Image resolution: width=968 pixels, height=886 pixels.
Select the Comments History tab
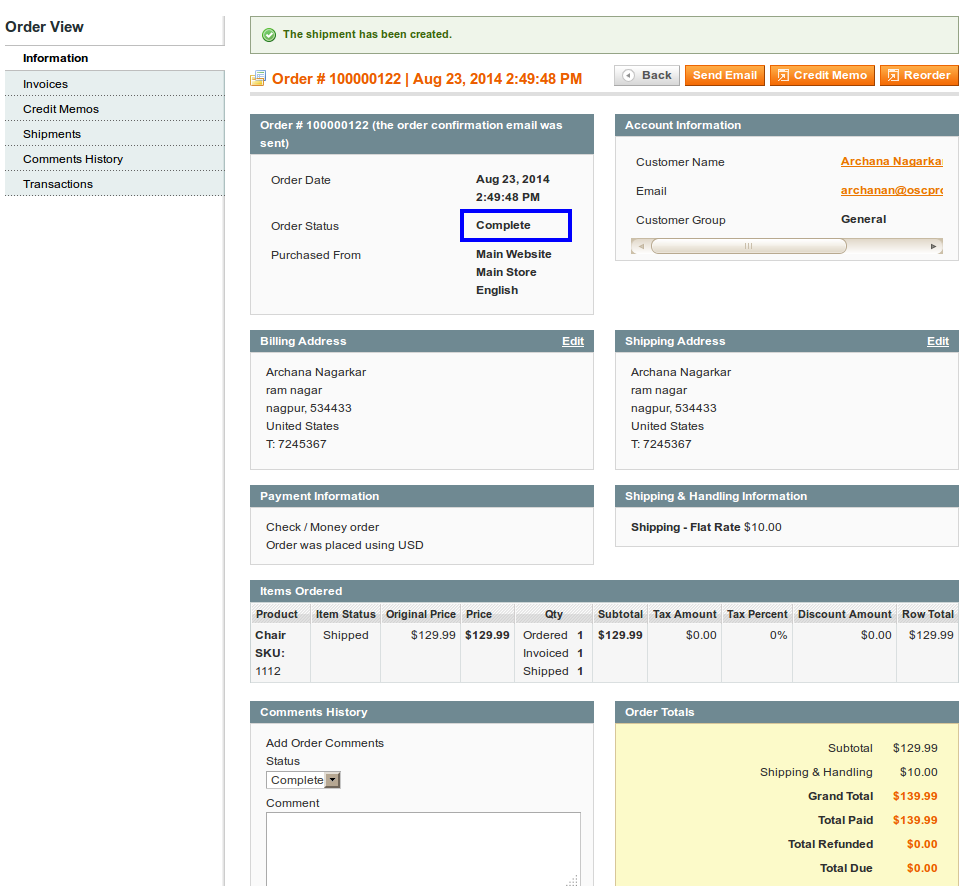73,159
